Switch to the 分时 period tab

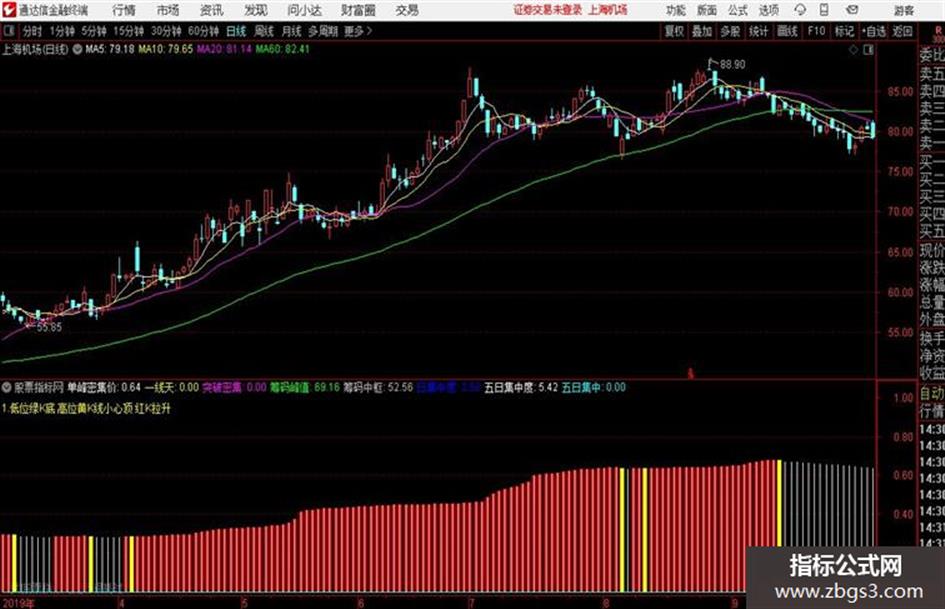pos(32,31)
